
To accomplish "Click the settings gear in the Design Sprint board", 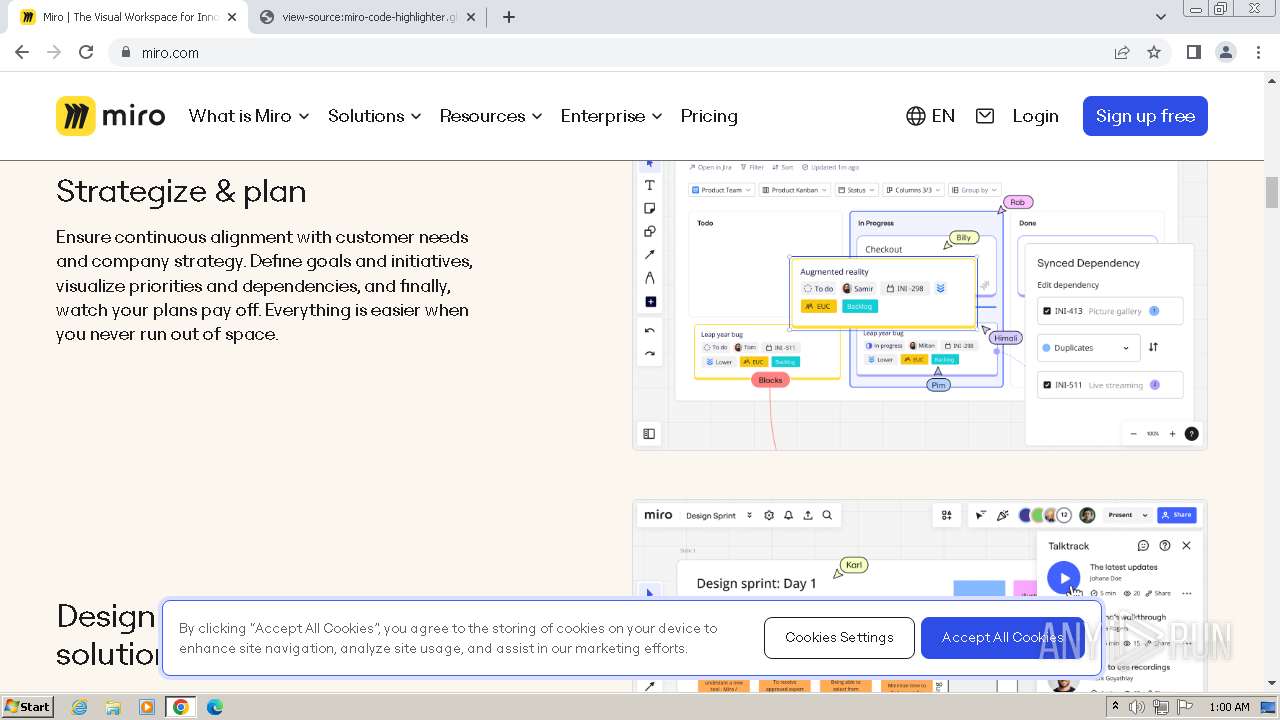I will (769, 515).
